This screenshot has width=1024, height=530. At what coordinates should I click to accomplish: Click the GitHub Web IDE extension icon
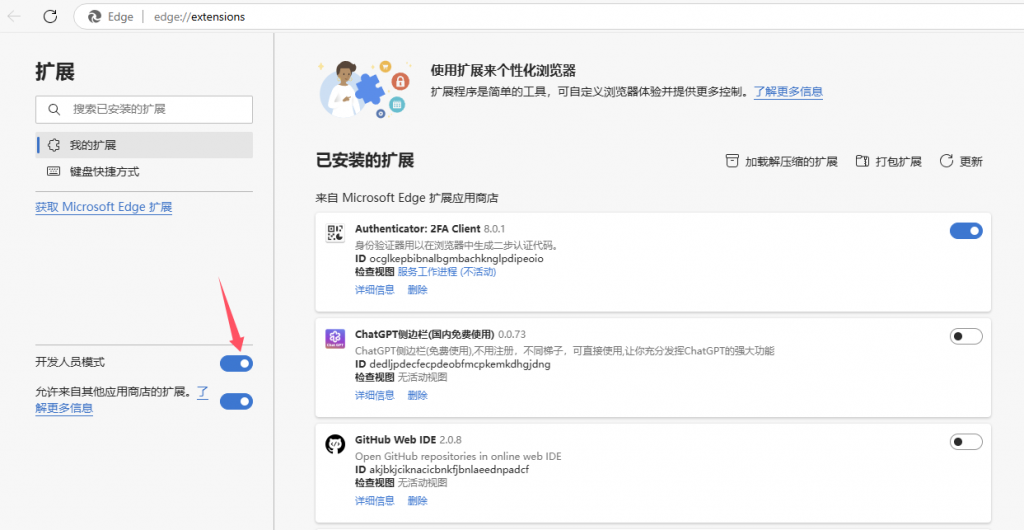[335, 444]
